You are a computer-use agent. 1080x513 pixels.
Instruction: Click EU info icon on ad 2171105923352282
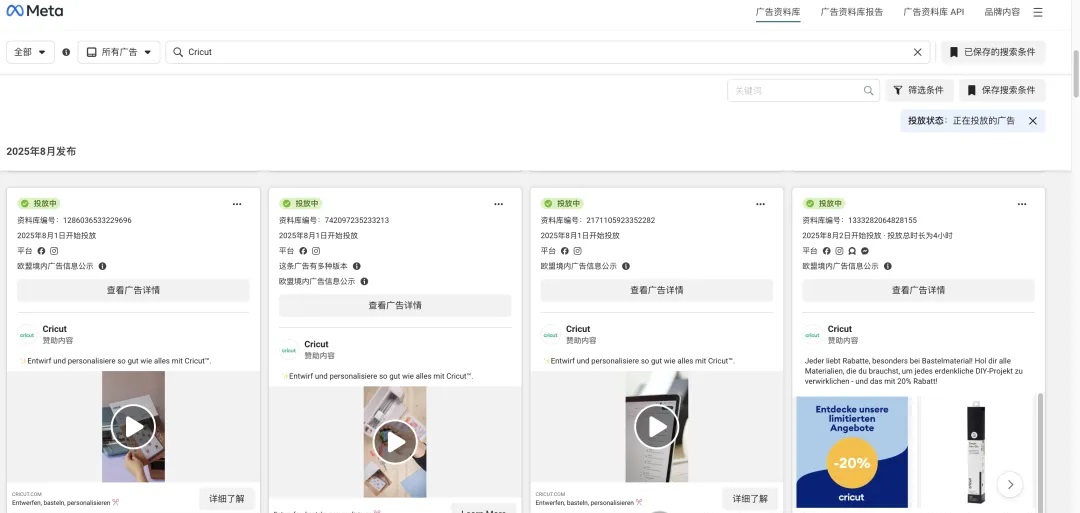(625, 266)
